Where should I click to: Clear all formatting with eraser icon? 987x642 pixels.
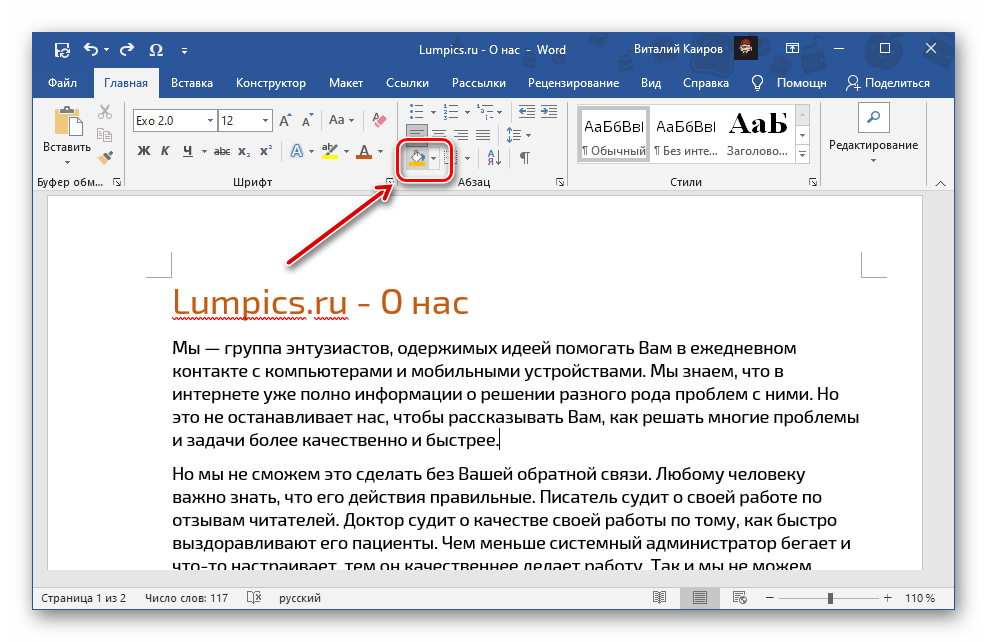[x=379, y=120]
